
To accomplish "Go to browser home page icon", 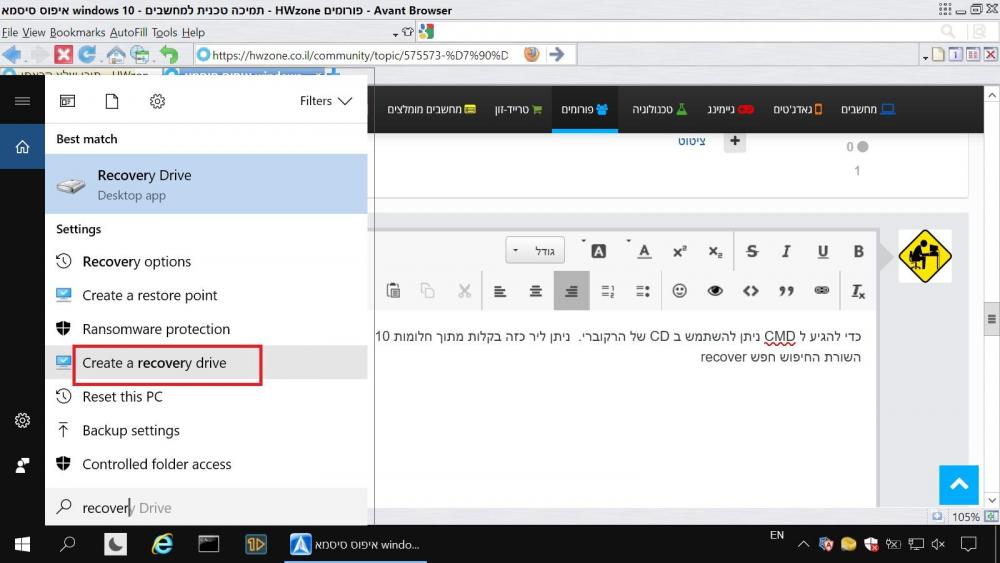I will point(115,55).
